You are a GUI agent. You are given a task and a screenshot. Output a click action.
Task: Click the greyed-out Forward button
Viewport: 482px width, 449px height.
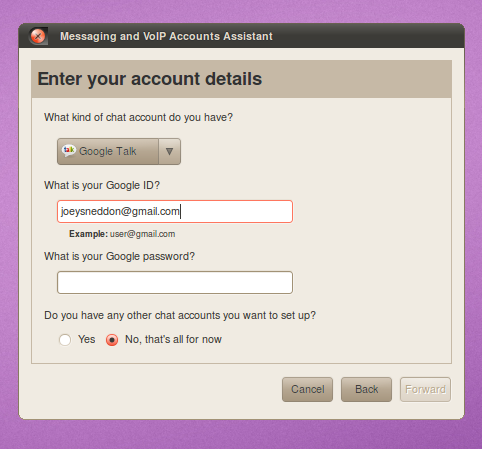[x=425, y=389]
